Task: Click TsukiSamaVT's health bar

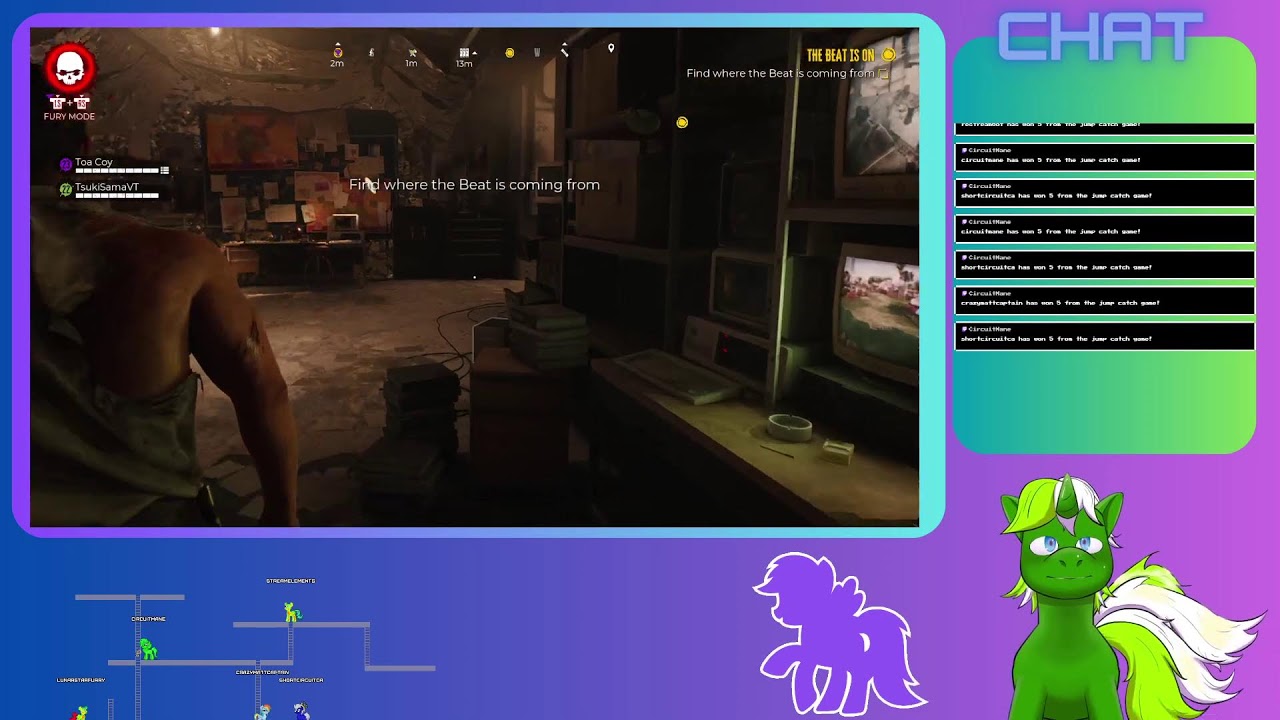Action: point(117,196)
